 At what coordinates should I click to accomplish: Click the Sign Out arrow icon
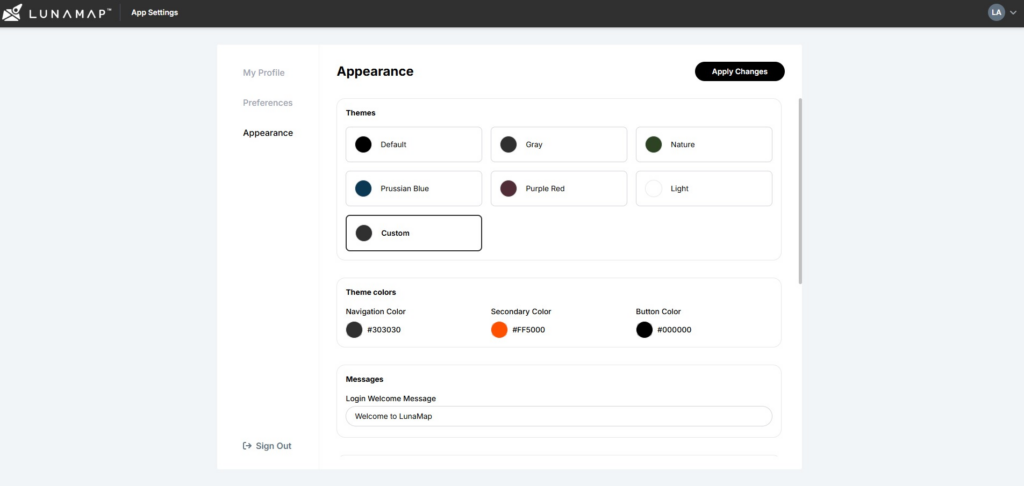(247, 446)
